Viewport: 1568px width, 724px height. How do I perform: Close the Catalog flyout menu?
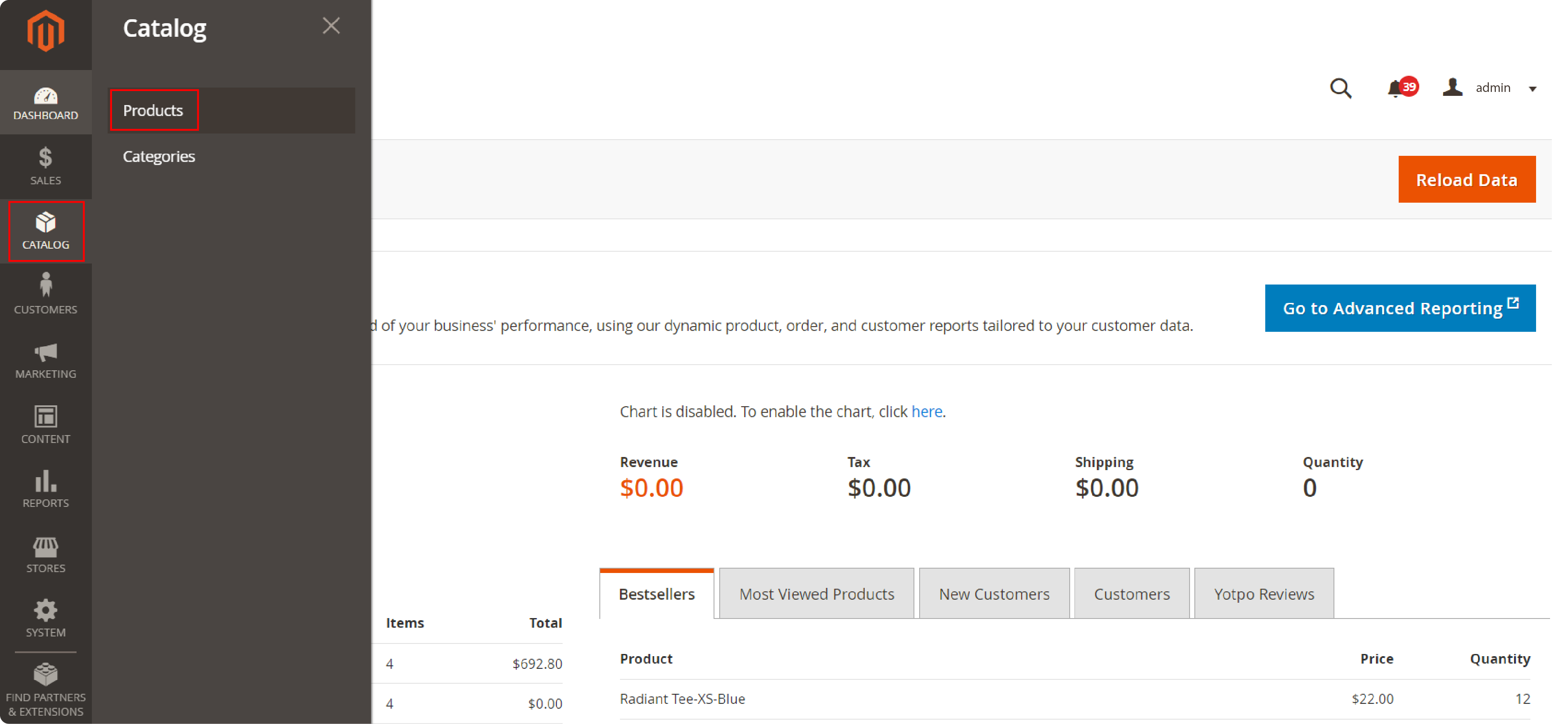[331, 25]
